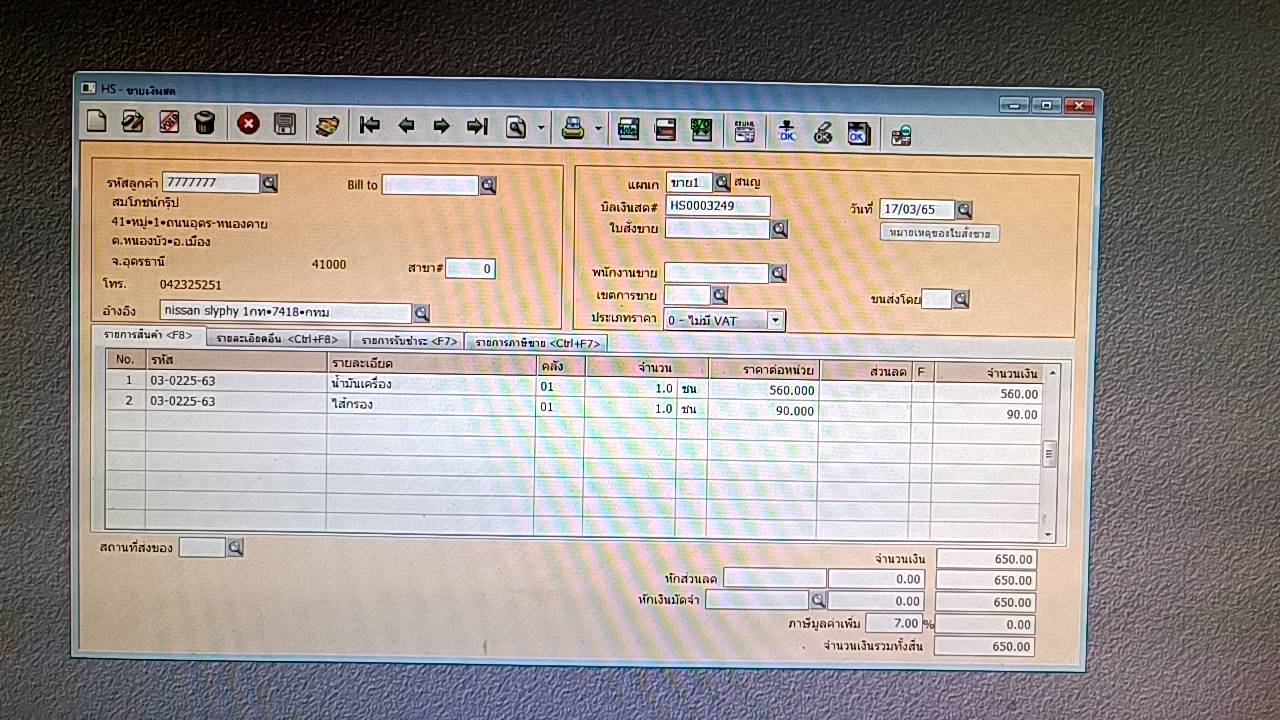Switch to รายละเอียดอื่น <Ctrl+F8> tab
The image size is (1280, 720).
click(277, 340)
